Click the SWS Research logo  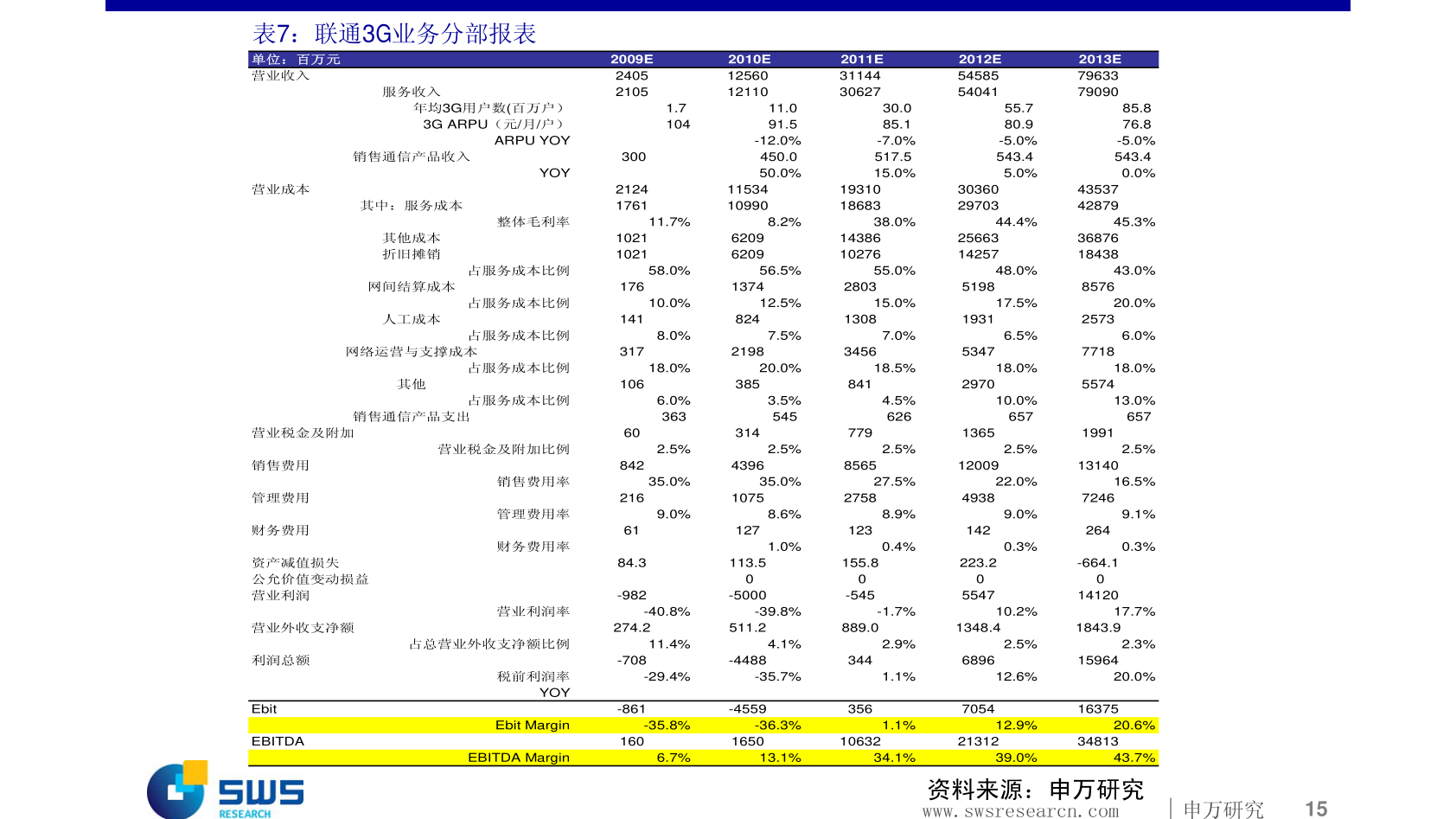226,790
